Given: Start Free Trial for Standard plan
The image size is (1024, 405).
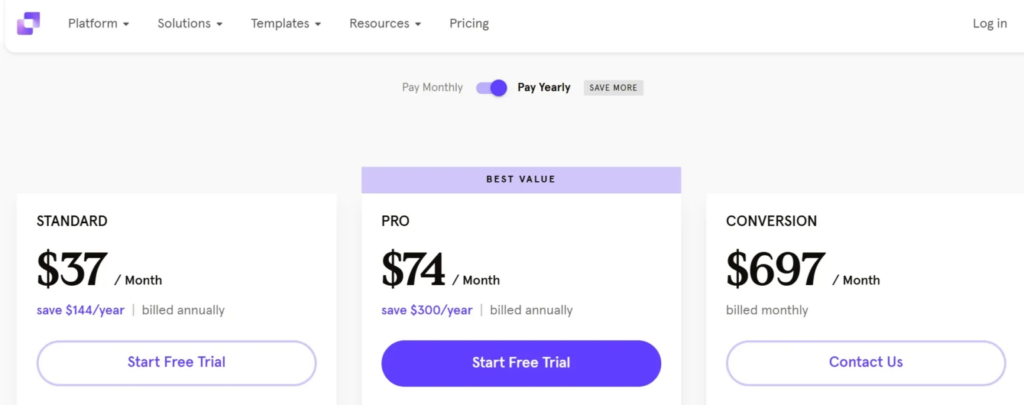Looking at the screenshot, I should coord(176,363).
